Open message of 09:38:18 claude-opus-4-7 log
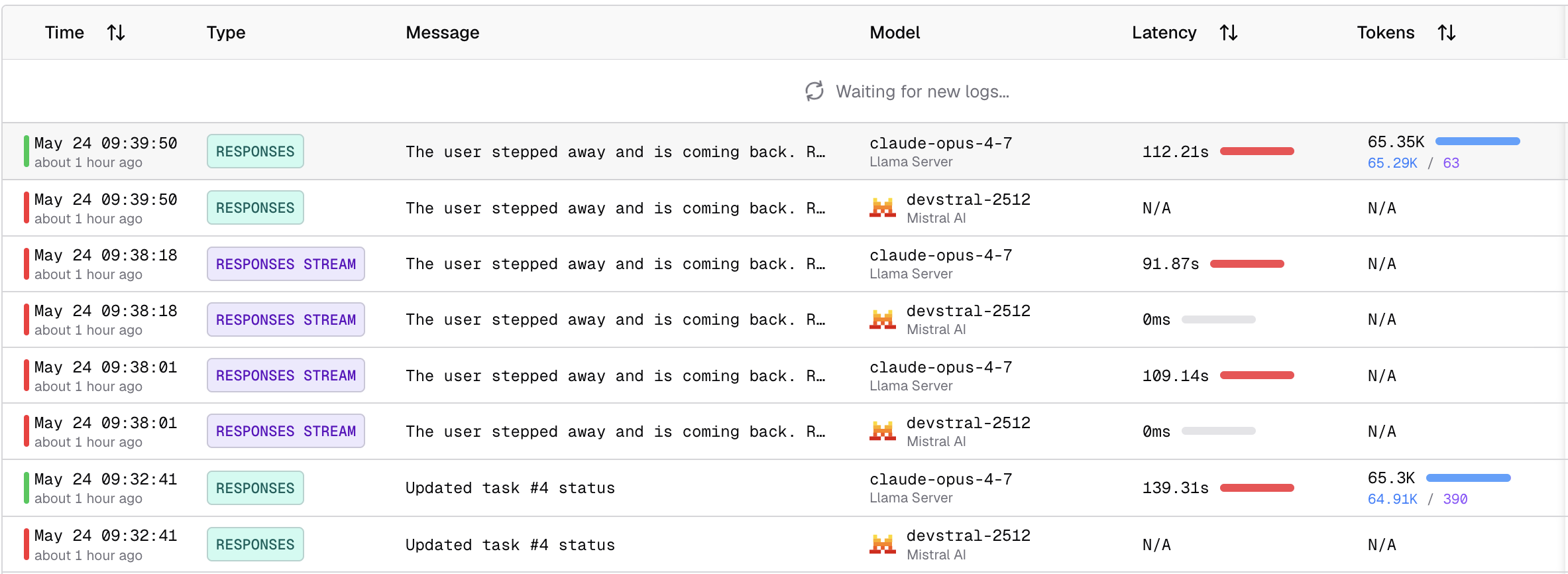 616,264
